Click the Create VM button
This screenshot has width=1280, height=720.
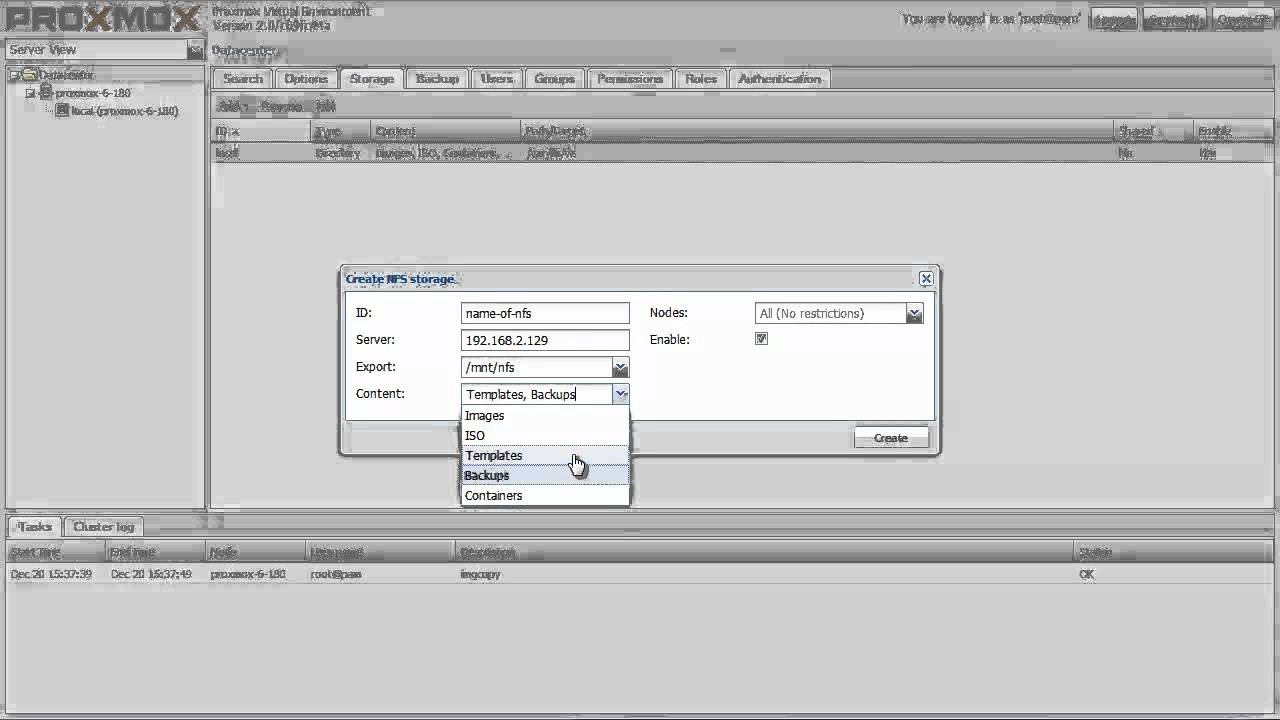[x=1174, y=20]
